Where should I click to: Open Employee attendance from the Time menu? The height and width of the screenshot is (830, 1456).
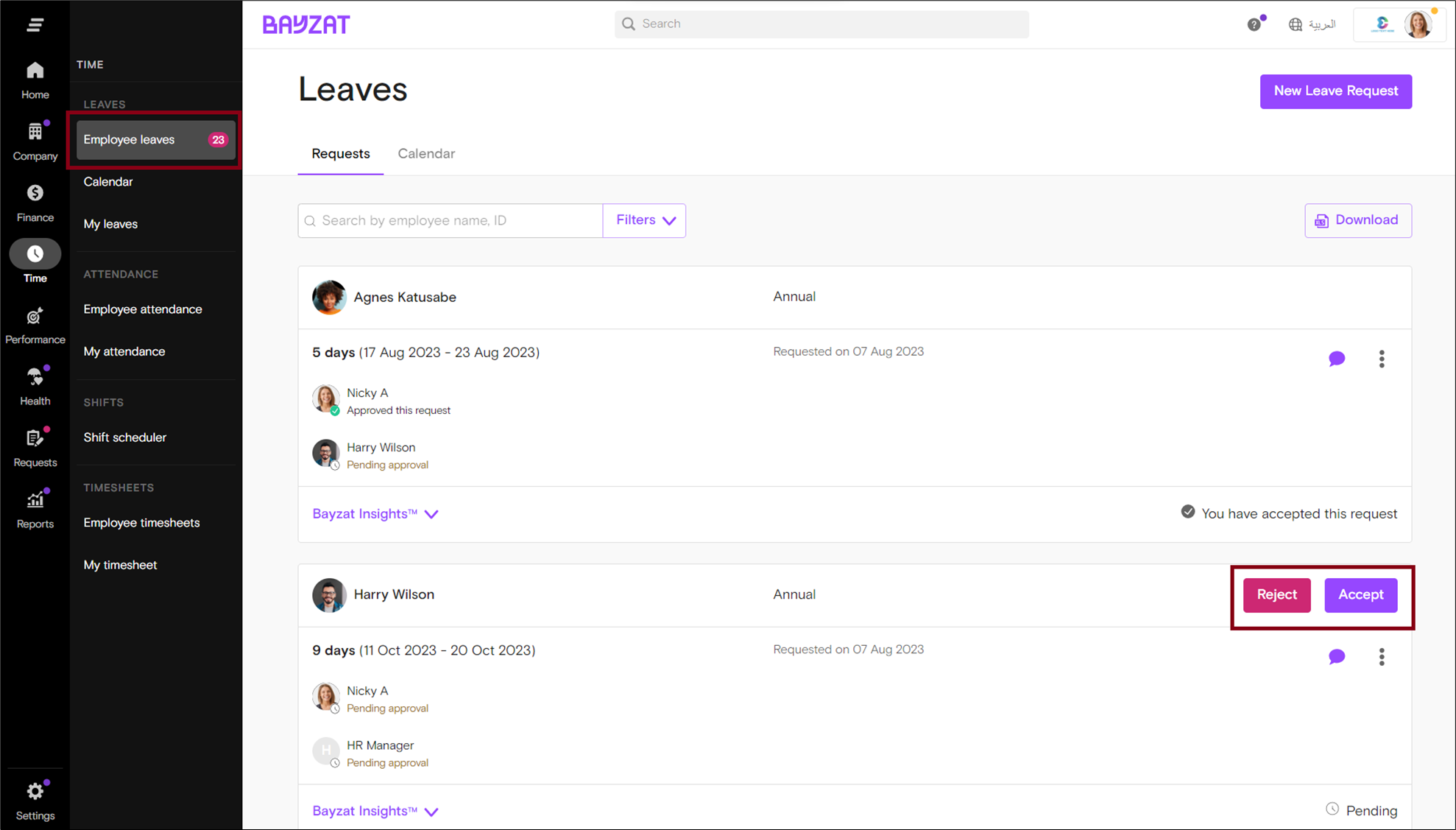coord(142,309)
